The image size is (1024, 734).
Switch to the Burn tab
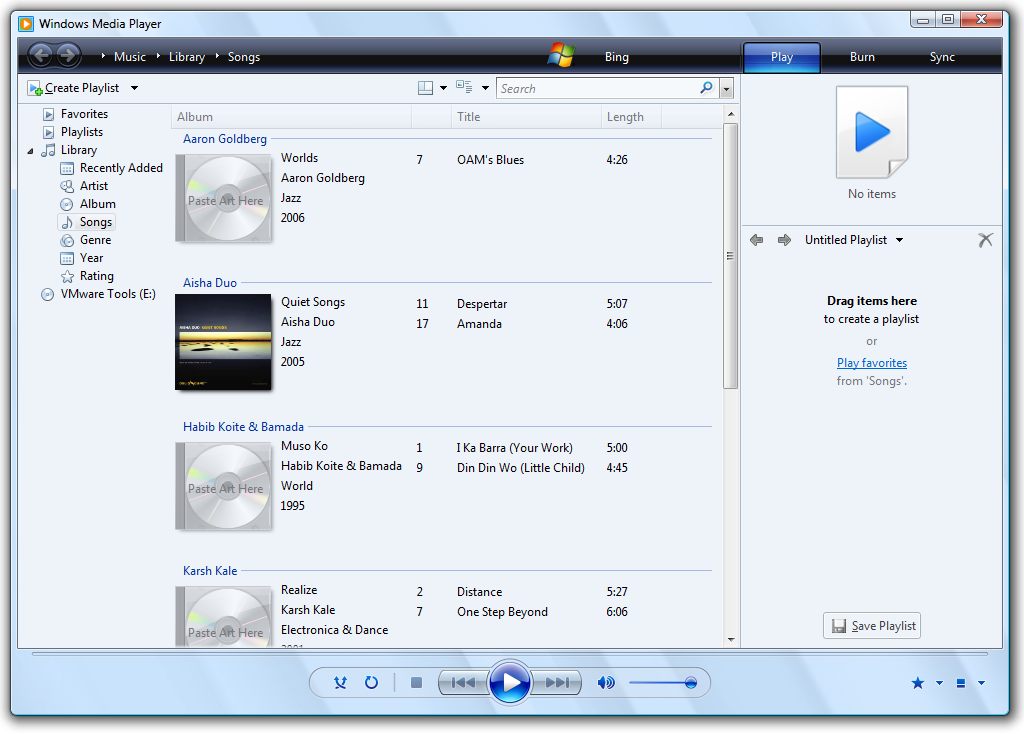pyautogui.click(x=862, y=57)
